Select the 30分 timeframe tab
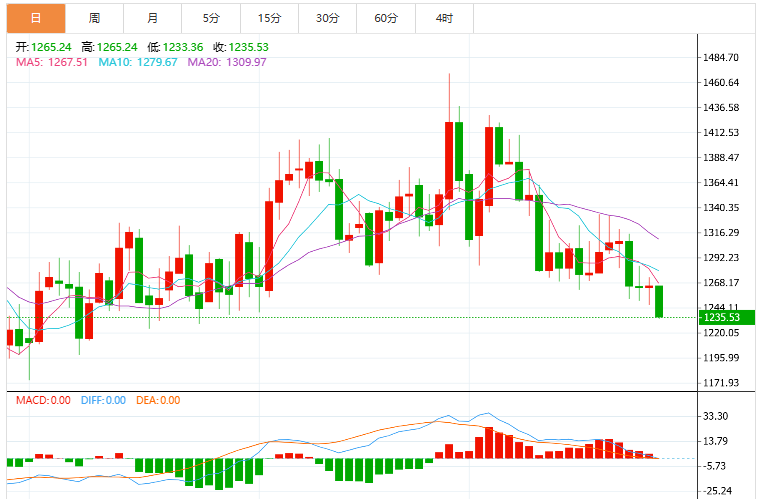The image size is (762, 499). pyautogui.click(x=328, y=18)
